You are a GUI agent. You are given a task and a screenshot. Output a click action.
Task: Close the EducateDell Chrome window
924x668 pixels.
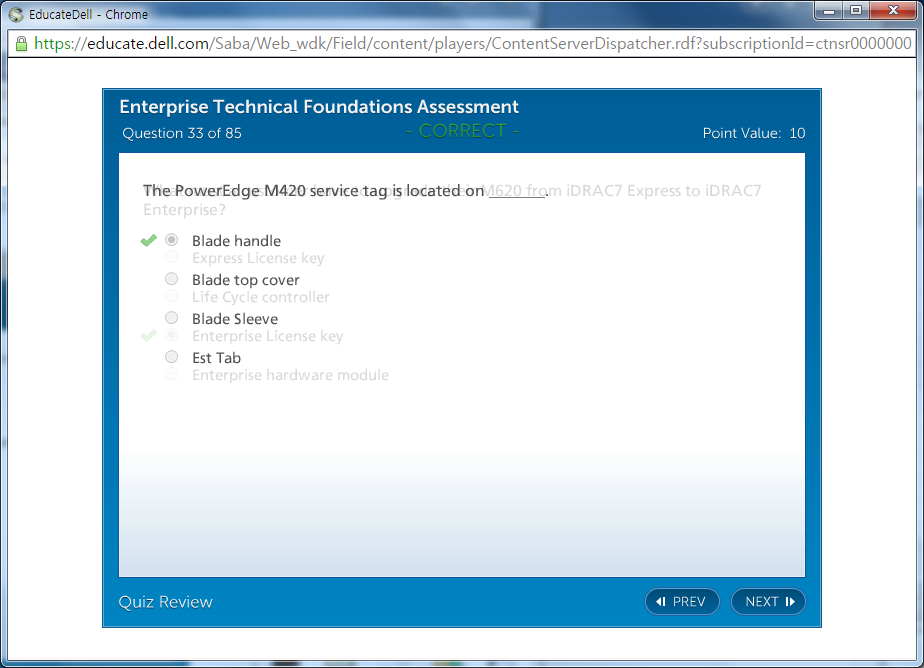[893, 11]
